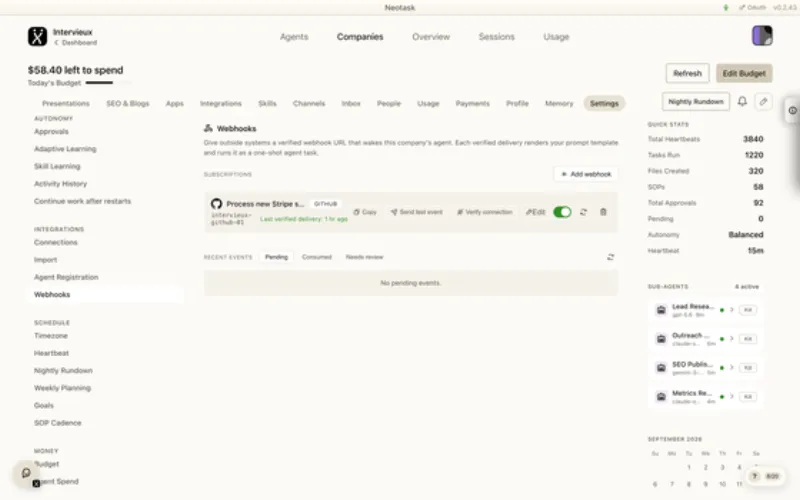Copy the webhook URL
This screenshot has width=800, height=500.
coord(365,212)
